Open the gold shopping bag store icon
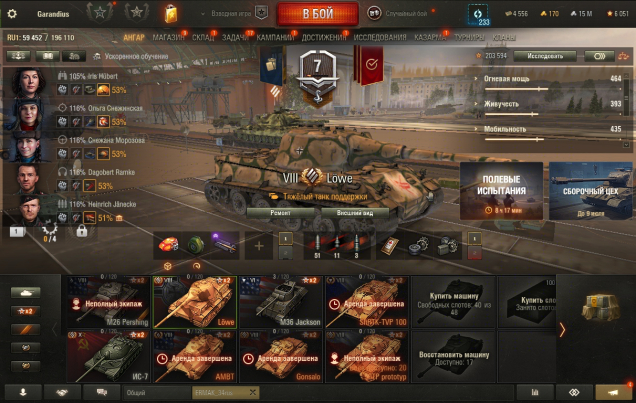The width and height of the screenshot is (636, 403). click(x=171, y=14)
